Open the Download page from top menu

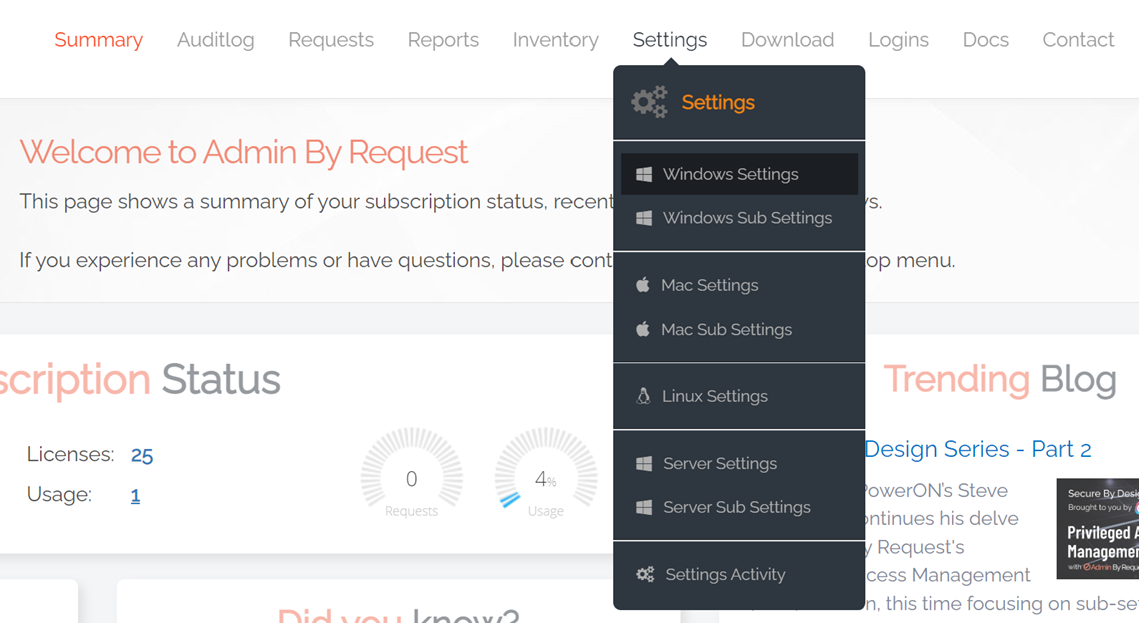(787, 40)
